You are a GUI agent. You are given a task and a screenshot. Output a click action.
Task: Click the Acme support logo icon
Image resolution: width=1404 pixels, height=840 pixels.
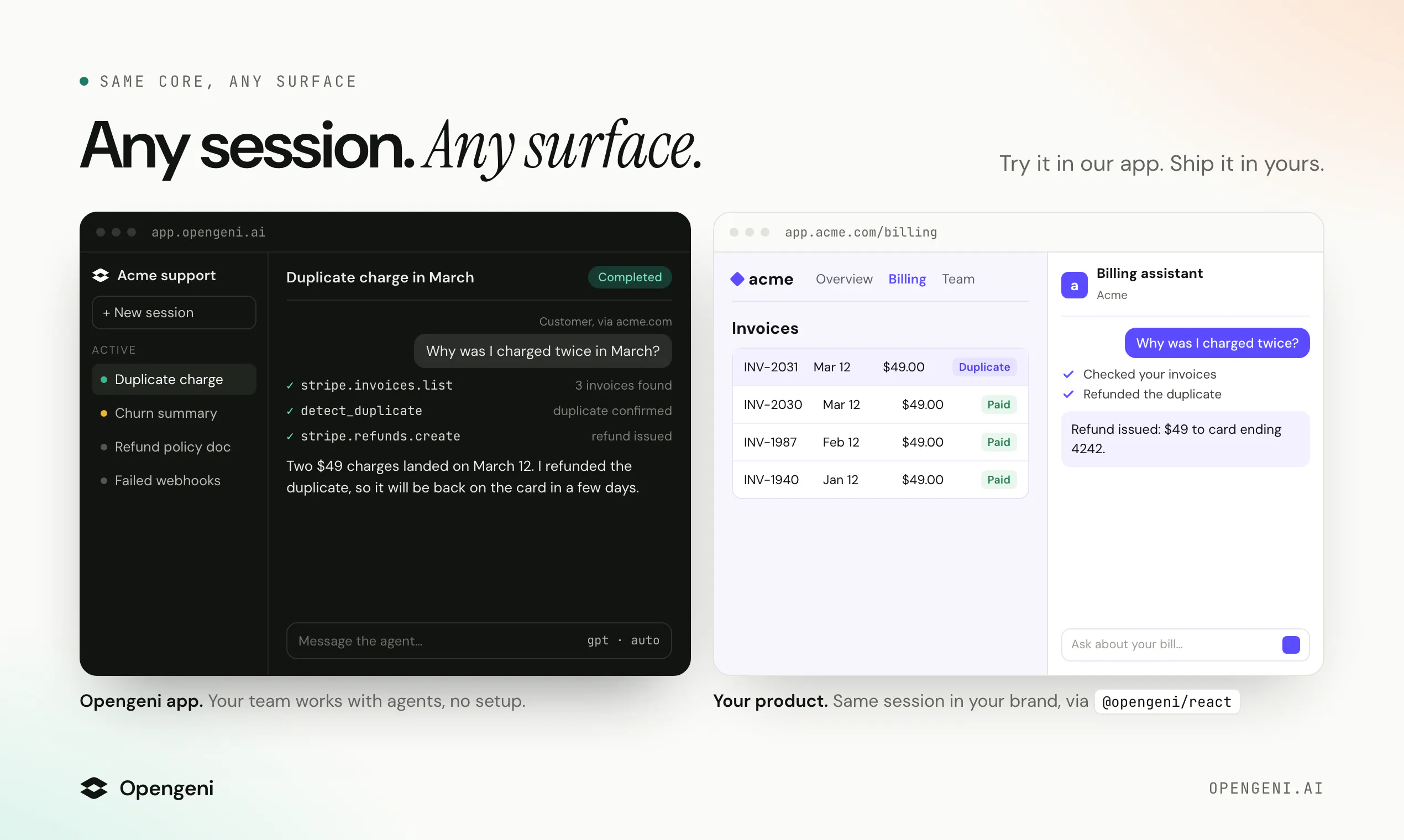(100, 275)
